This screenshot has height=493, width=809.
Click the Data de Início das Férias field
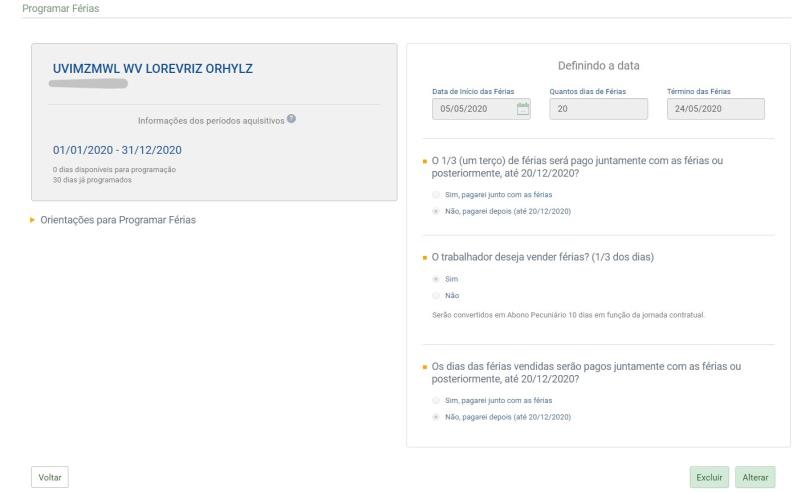[x=472, y=109]
